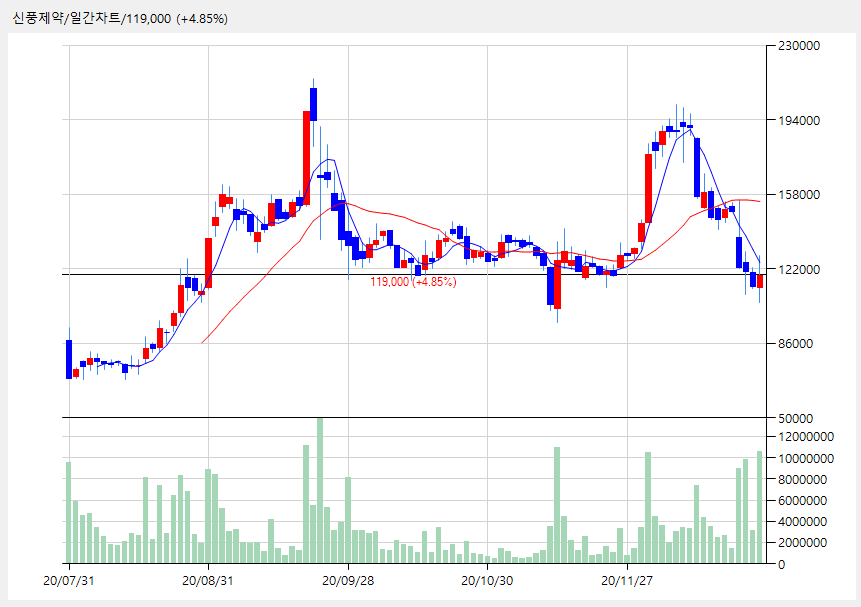Click the 20/11/27 date label

(627, 581)
